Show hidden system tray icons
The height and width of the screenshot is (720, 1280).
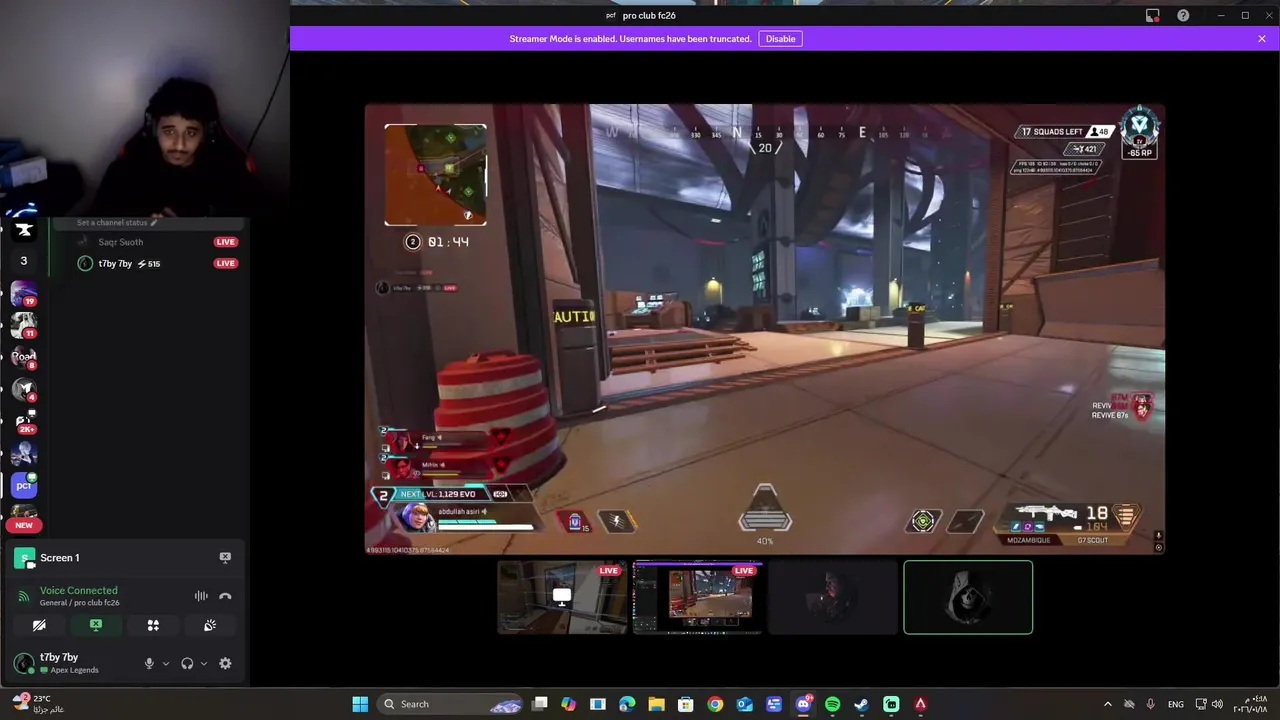(x=1107, y=704)
